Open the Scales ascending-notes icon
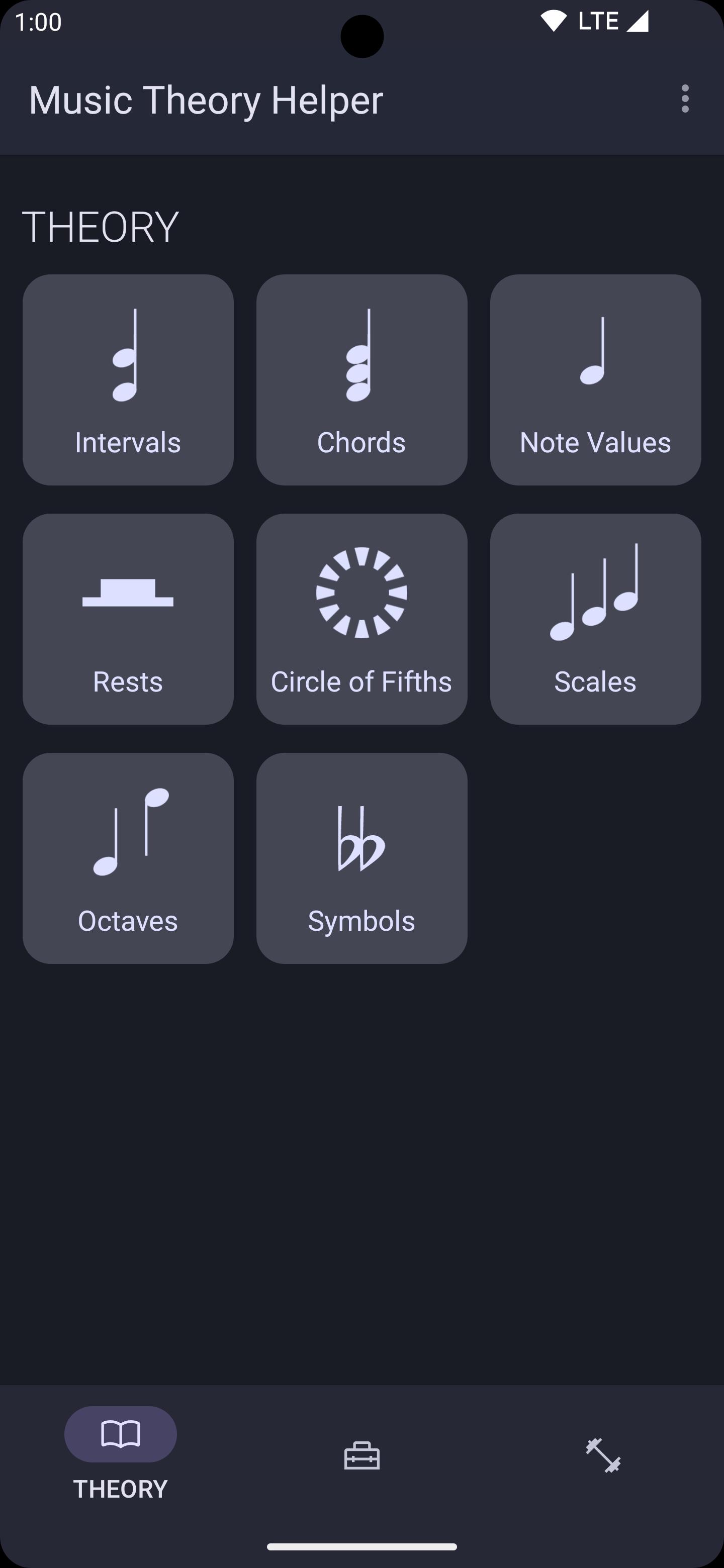The width and height of the screenshot is (724, 1568). [595, 592]
